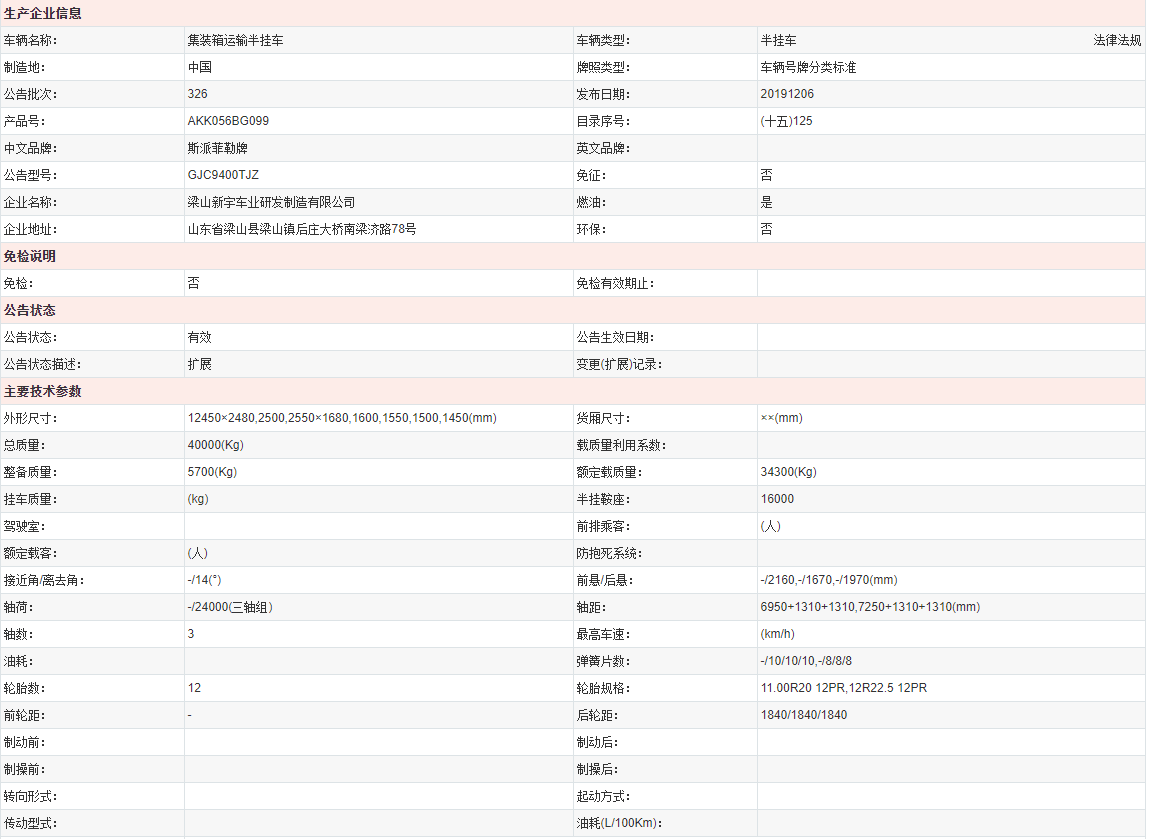Click the 生产企业信息 section header
1149x839 pixels.
coord(43,14)
